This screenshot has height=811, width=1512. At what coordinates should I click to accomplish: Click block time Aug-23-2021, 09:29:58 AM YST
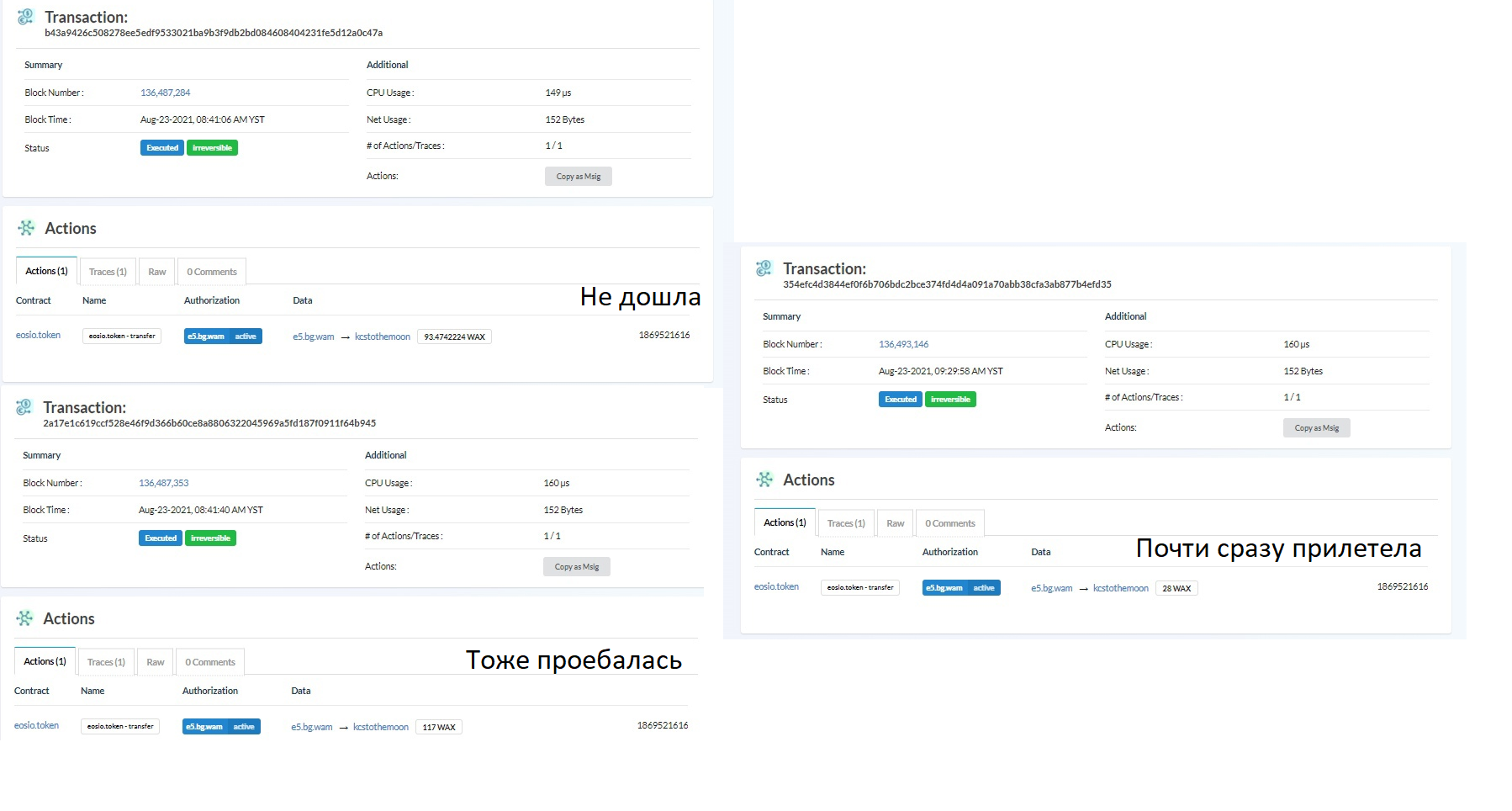tap(941, 371)
